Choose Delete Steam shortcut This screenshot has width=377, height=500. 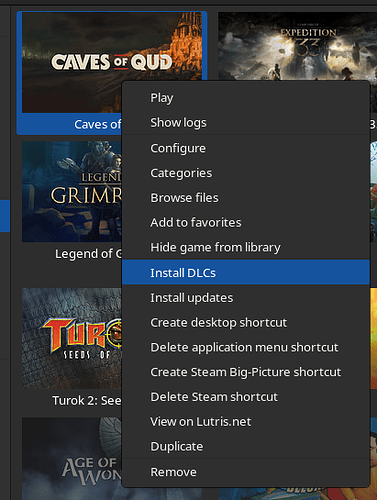(246, 397)
